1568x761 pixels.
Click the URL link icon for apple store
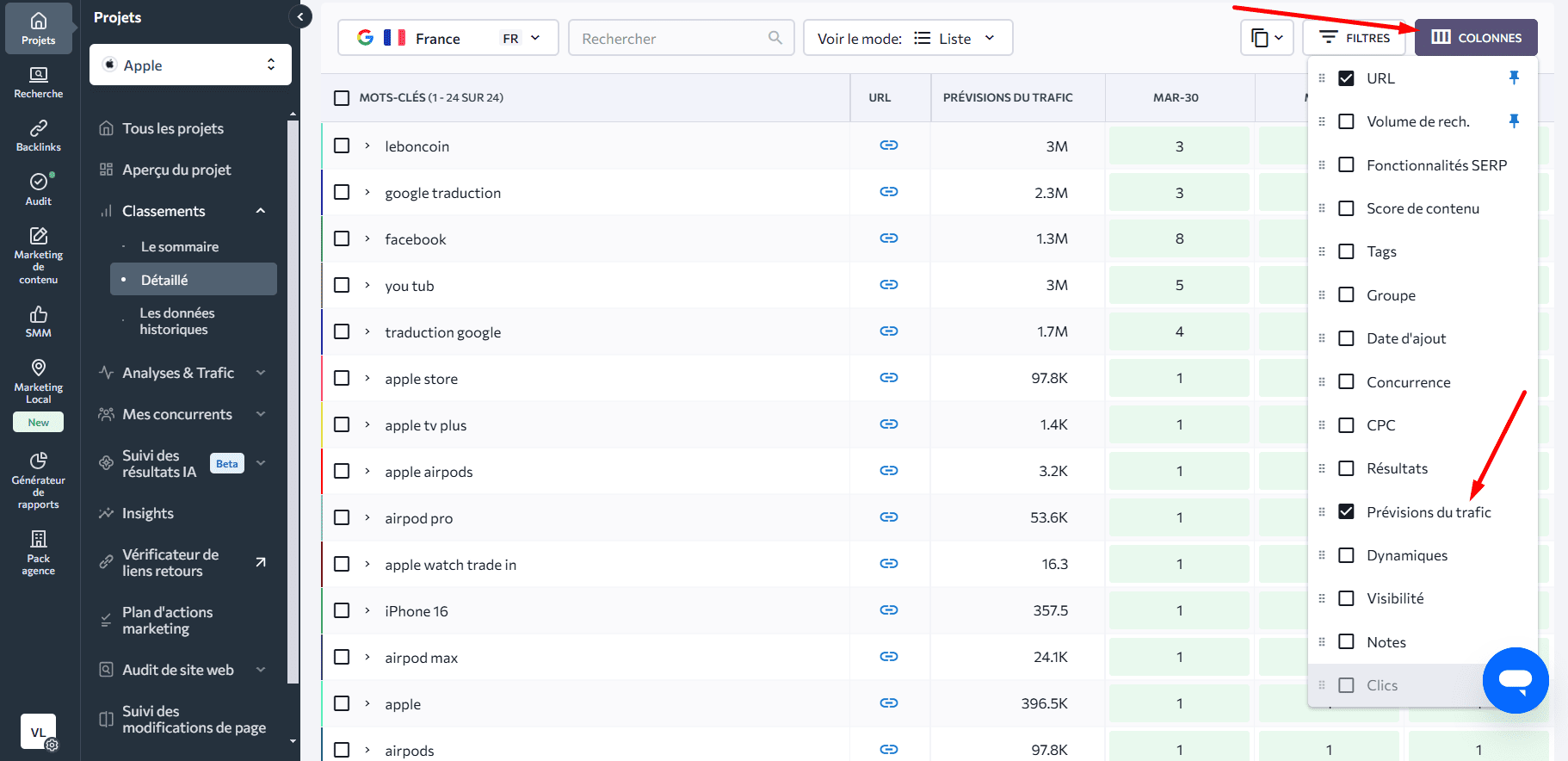889,378
